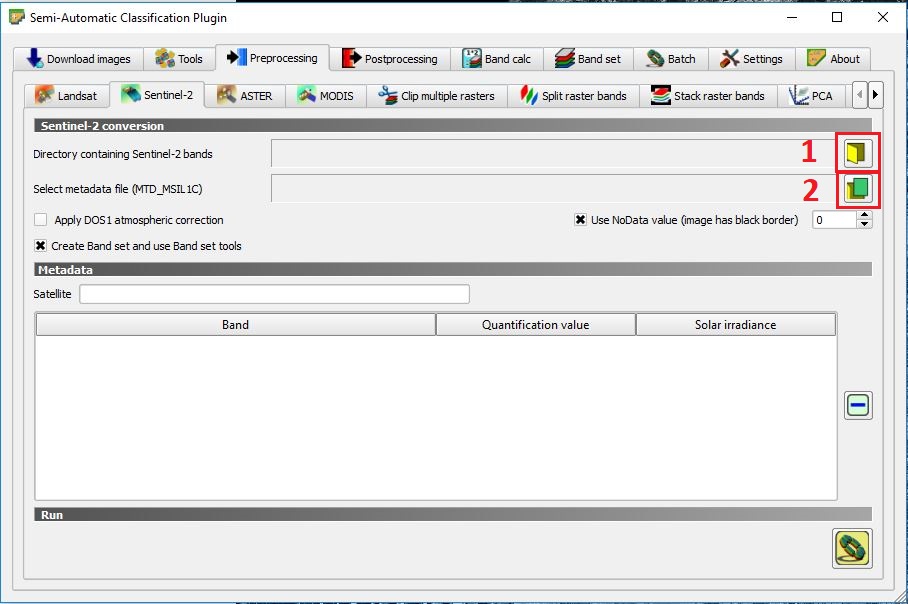Click the Run conversion icon

(852, 549)
